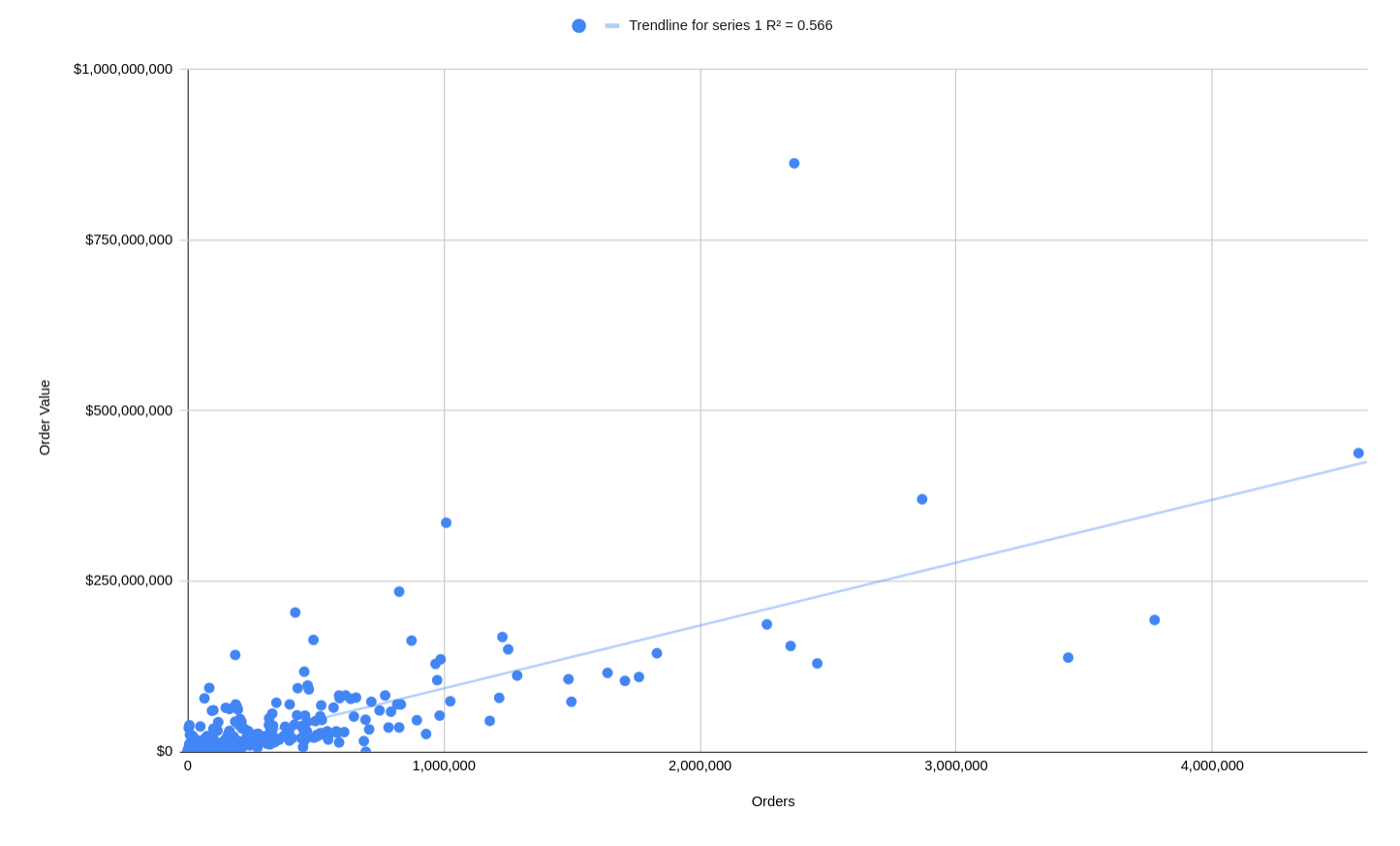Click the 'Order Value' vertical axis title
The height and width of the screenshot is (846, 1400).
(x=45, y=418)
